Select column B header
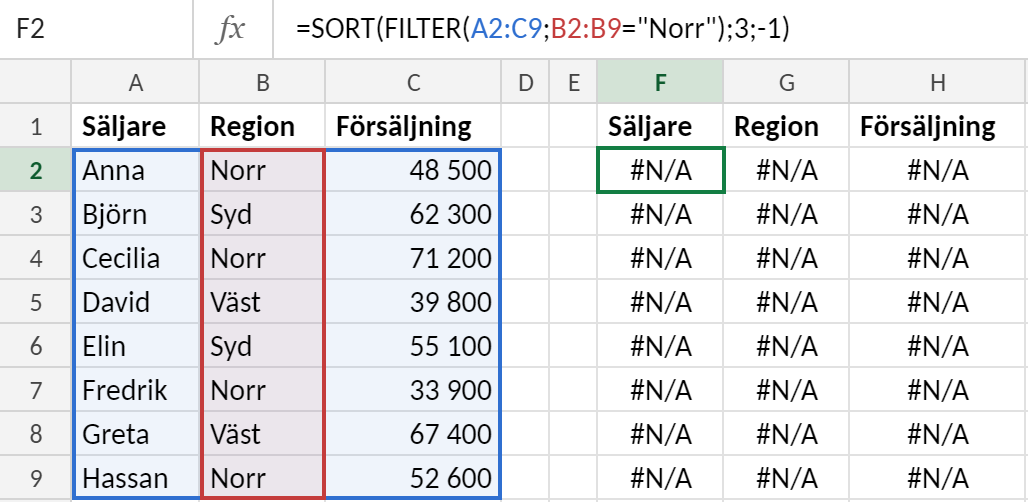Image resolution: width=1028 pixels, height=502 pixels. [x=262, y=82]
